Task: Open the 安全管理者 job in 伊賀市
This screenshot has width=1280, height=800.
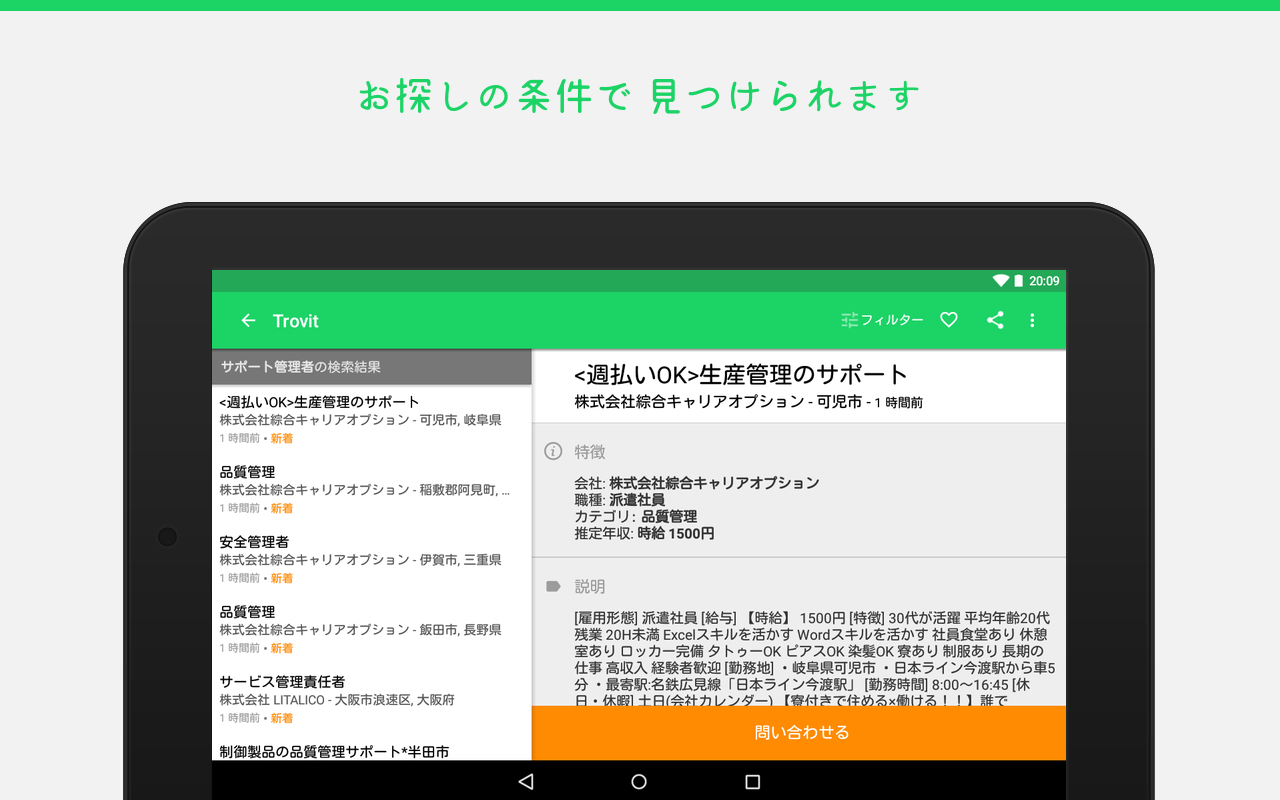Action: pos(371,560)
